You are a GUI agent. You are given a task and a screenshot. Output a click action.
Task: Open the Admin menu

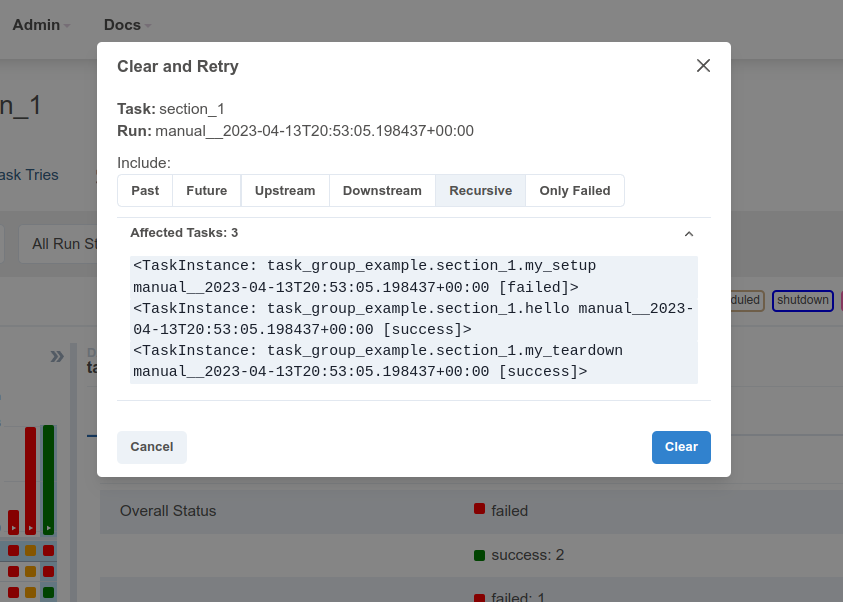click(41, 25)
